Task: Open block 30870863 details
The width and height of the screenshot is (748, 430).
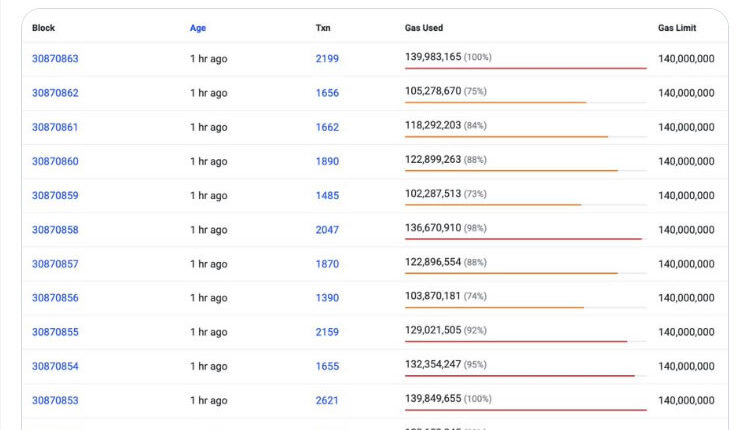Action: tap(55, 59)
